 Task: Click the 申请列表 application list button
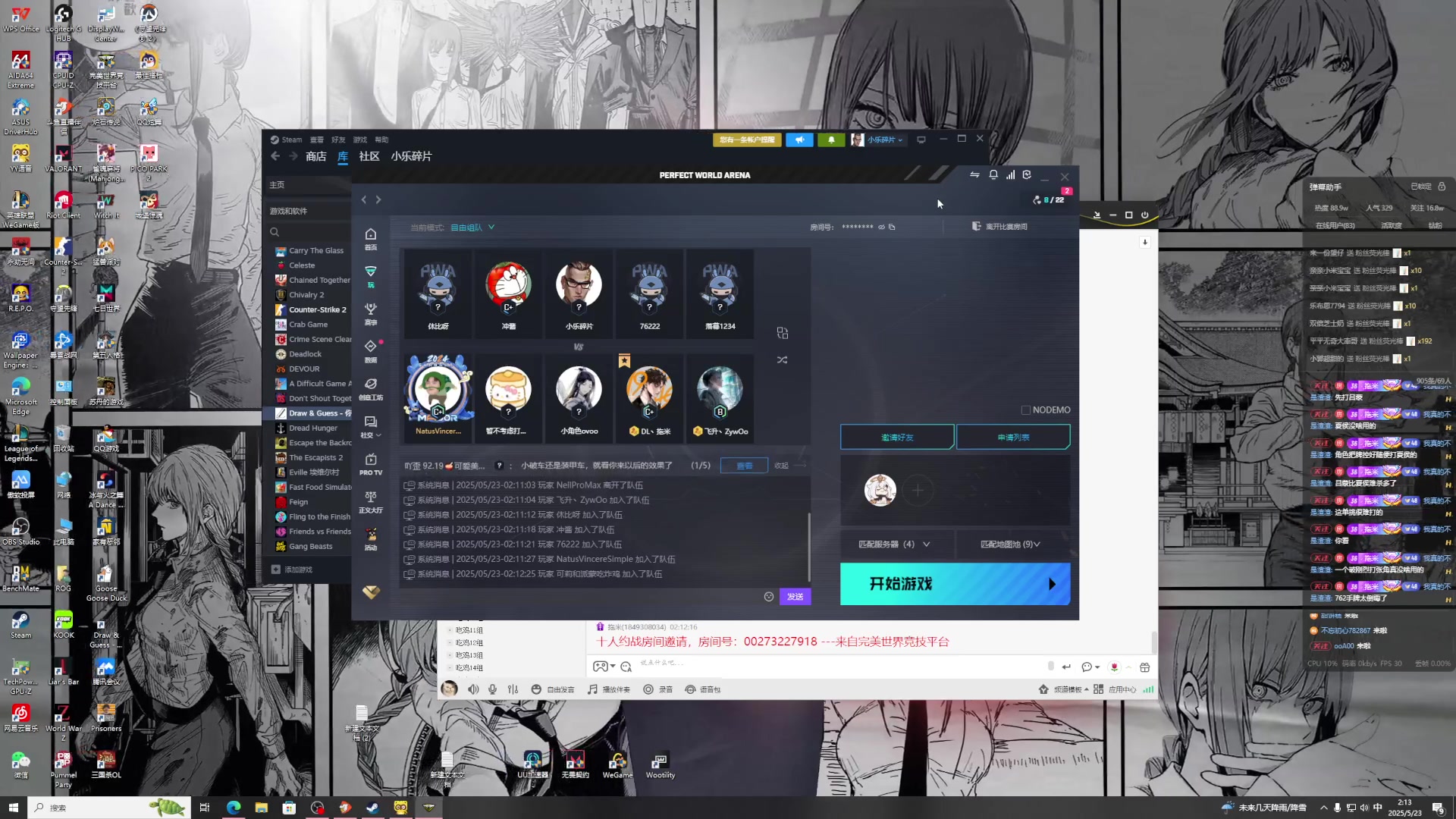(1013, 438)
